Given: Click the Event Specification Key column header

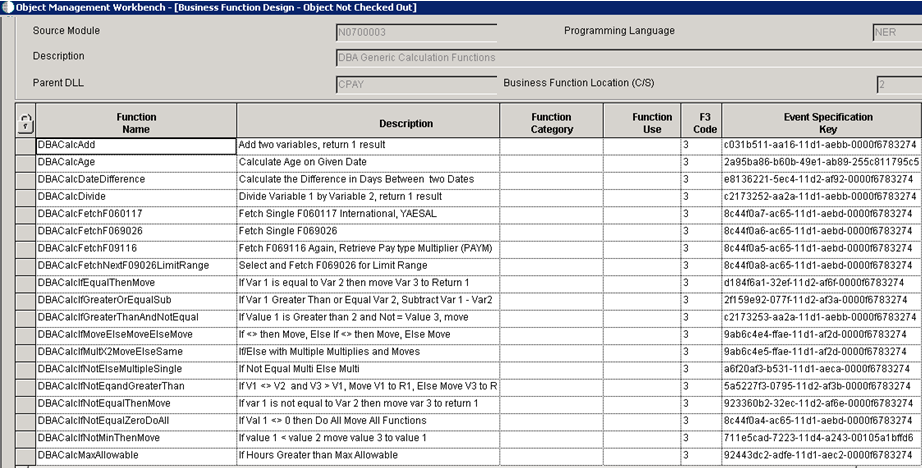Looking at the screenshot, I should point(822,121).
